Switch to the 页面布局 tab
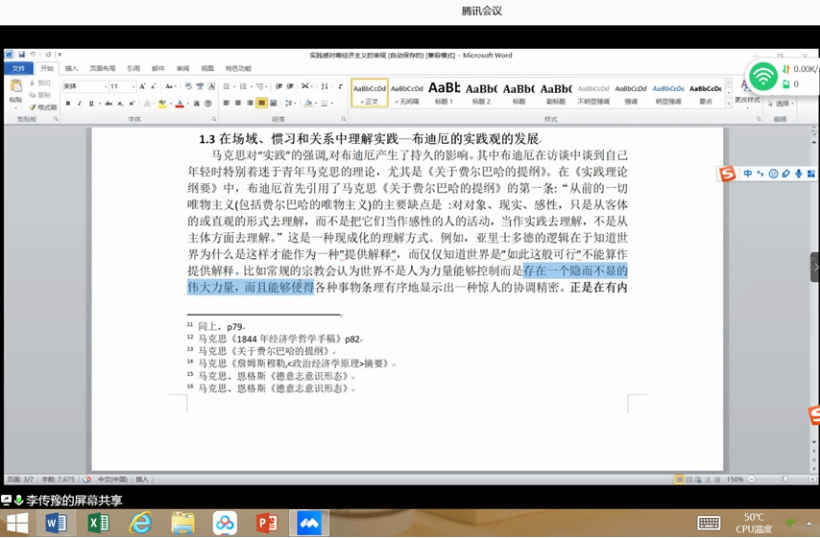The width and height of the screenshot is (820, 538). click(102, 68)
